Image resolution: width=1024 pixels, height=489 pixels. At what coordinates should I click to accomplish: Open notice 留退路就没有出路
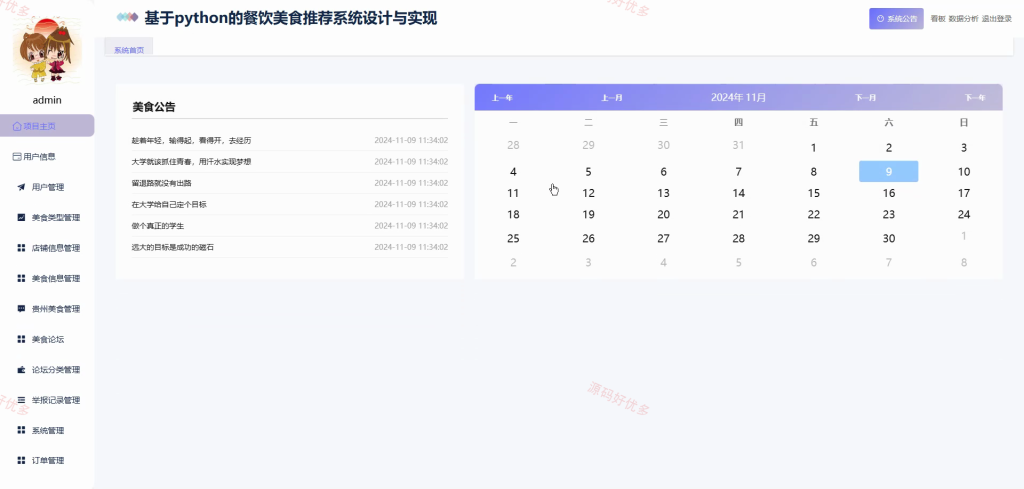point(161,183)
